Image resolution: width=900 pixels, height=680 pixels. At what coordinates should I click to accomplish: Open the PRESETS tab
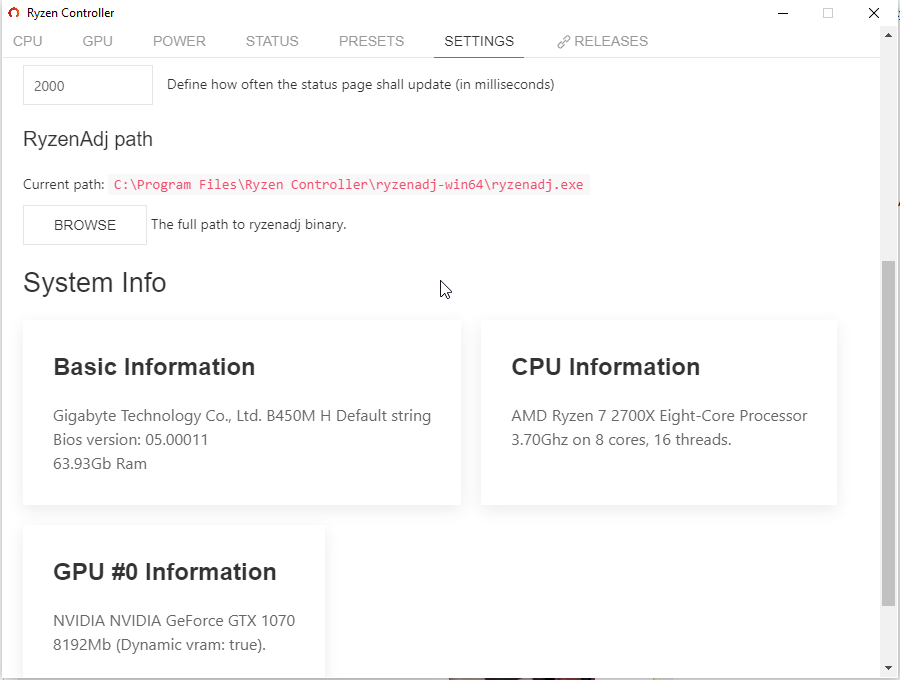point(371,42)
